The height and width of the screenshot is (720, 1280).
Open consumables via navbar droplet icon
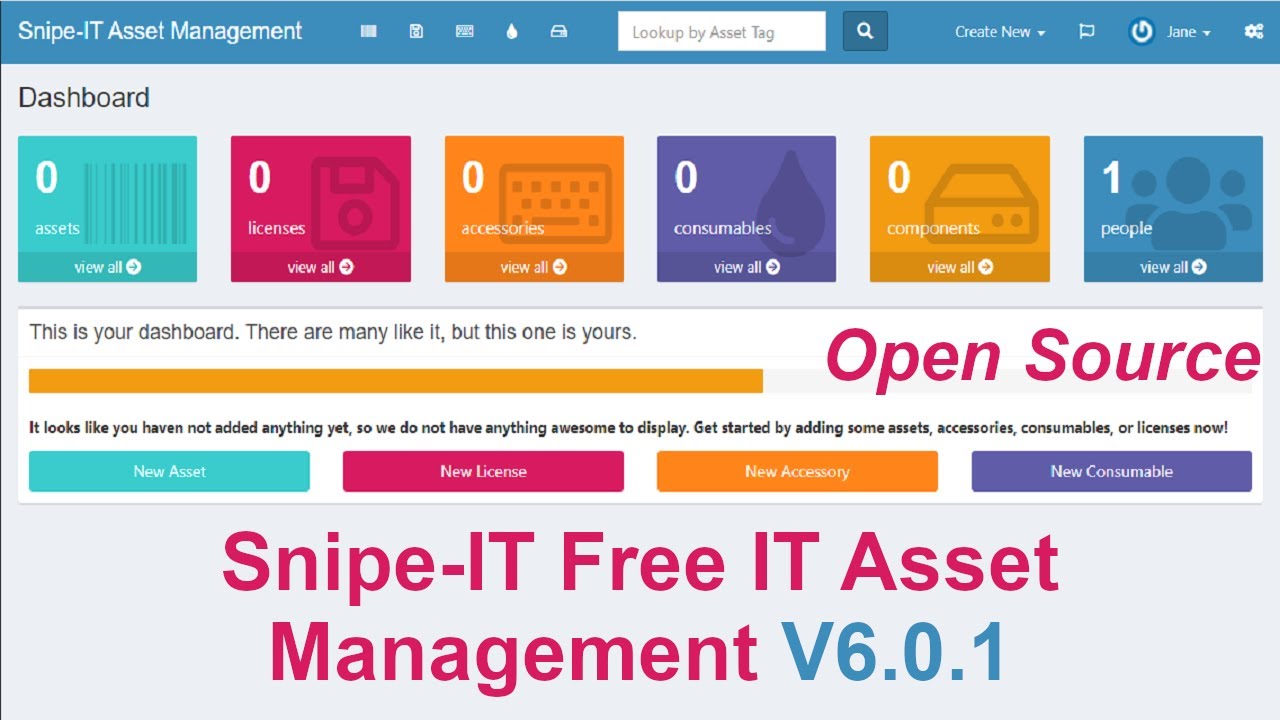512,32
